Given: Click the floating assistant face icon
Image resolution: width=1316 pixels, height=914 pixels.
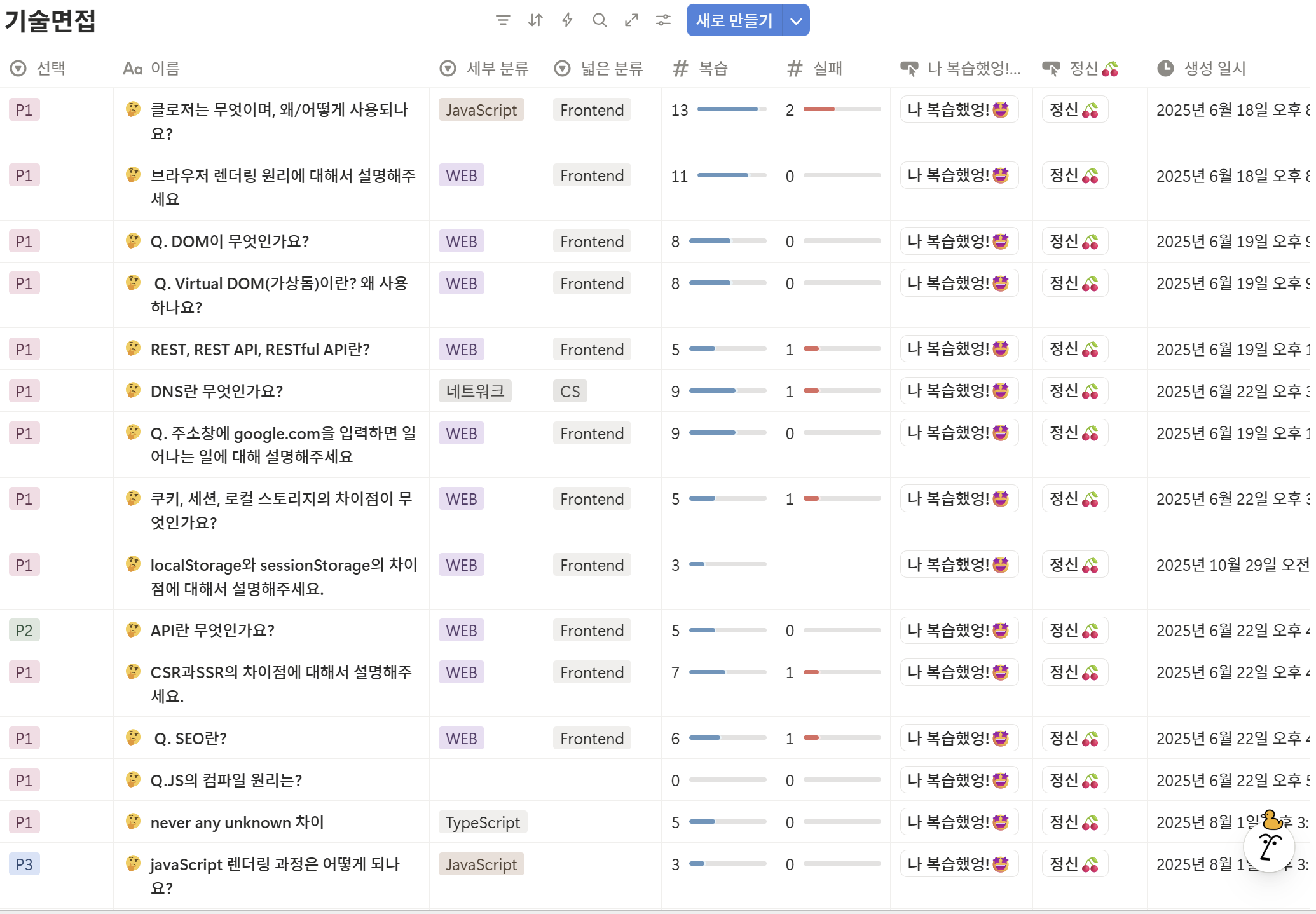Looking at the screenshot, I should tap(1269, 847).
